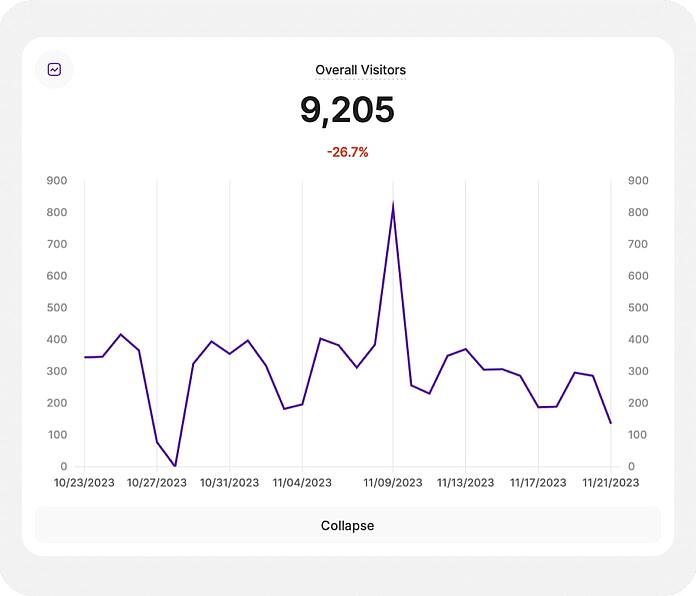Click the 10/23/2023 x-axis date label
Viewport: 696px width, 596px height.
pos(84,482)
